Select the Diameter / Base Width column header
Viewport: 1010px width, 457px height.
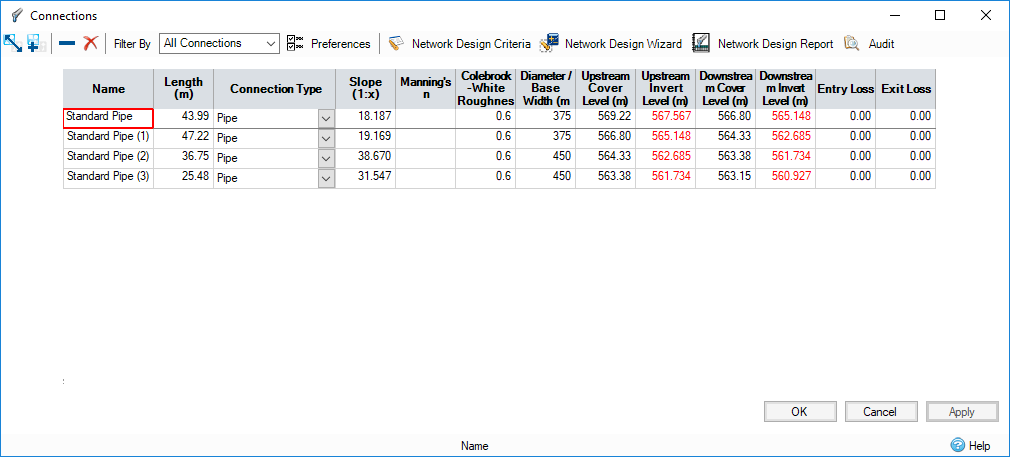546,89
